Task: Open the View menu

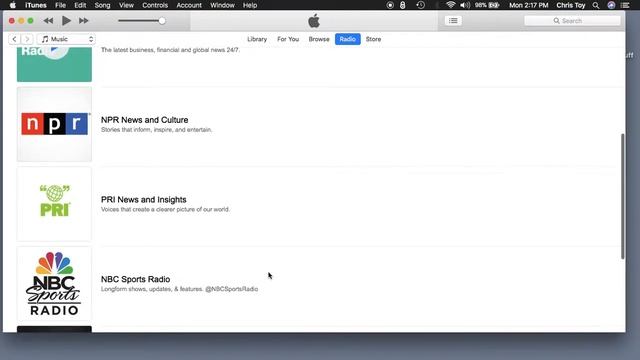Action: click(x=126, y=5)
